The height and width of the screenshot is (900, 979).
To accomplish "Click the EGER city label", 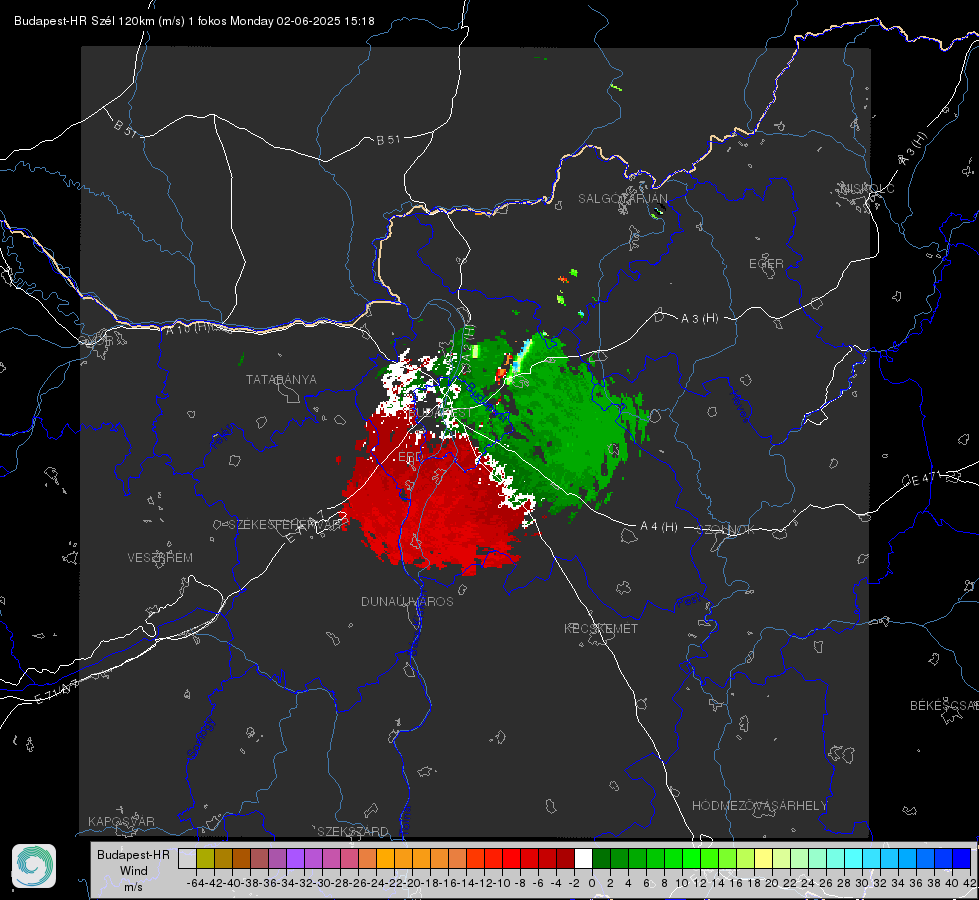I will pyautogui.click(x=766, y=264).
